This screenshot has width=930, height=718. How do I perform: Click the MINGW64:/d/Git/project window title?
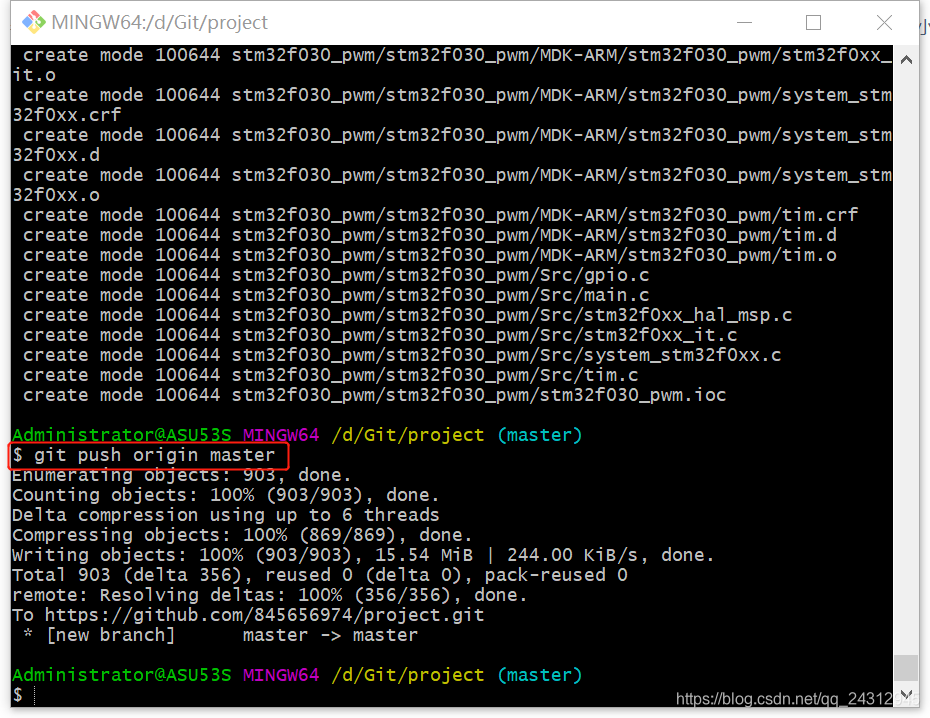pyautogui.click(x=160, y=23)
